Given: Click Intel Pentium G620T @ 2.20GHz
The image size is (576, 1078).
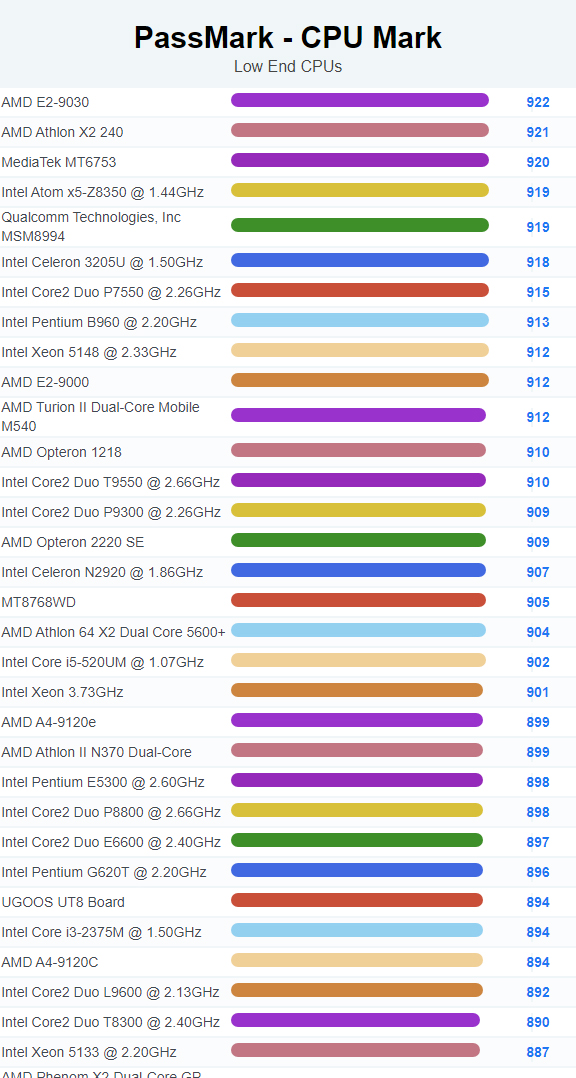Looking at the screenshot, I should 104,872.
